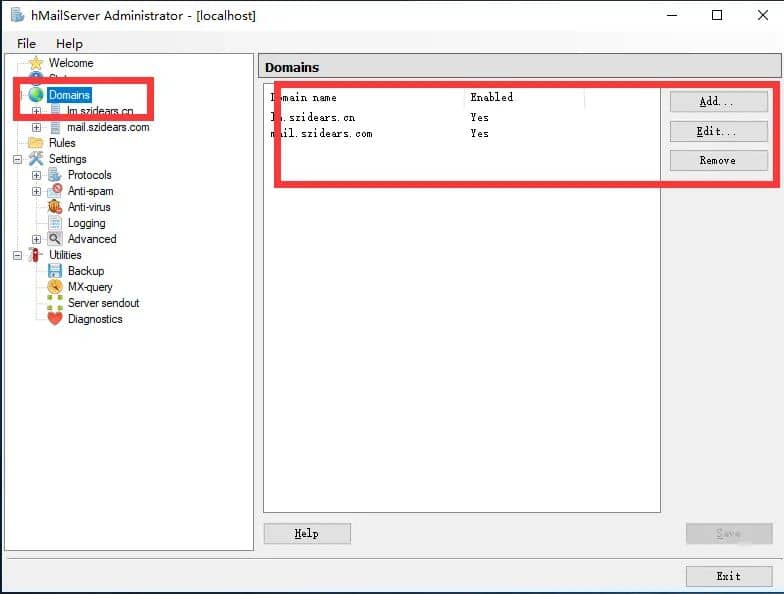The image size is (784, 594).
Task: Expand the mail.szidears.com domain node
Action: click(x=37, y=127)
